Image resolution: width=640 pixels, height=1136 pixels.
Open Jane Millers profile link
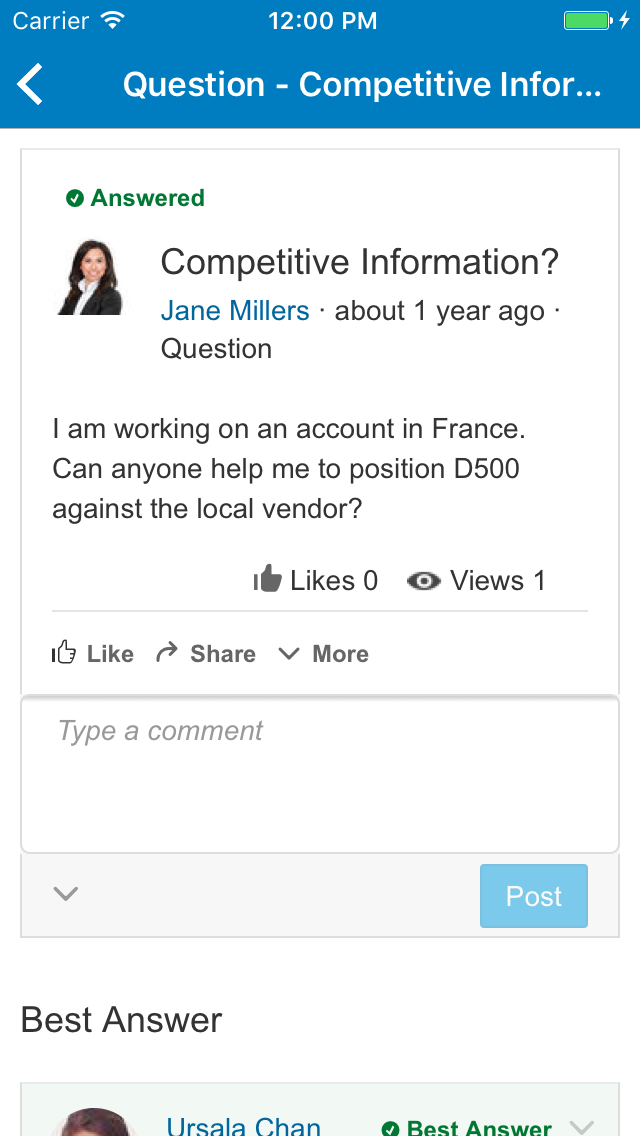(x=235, y=311)
